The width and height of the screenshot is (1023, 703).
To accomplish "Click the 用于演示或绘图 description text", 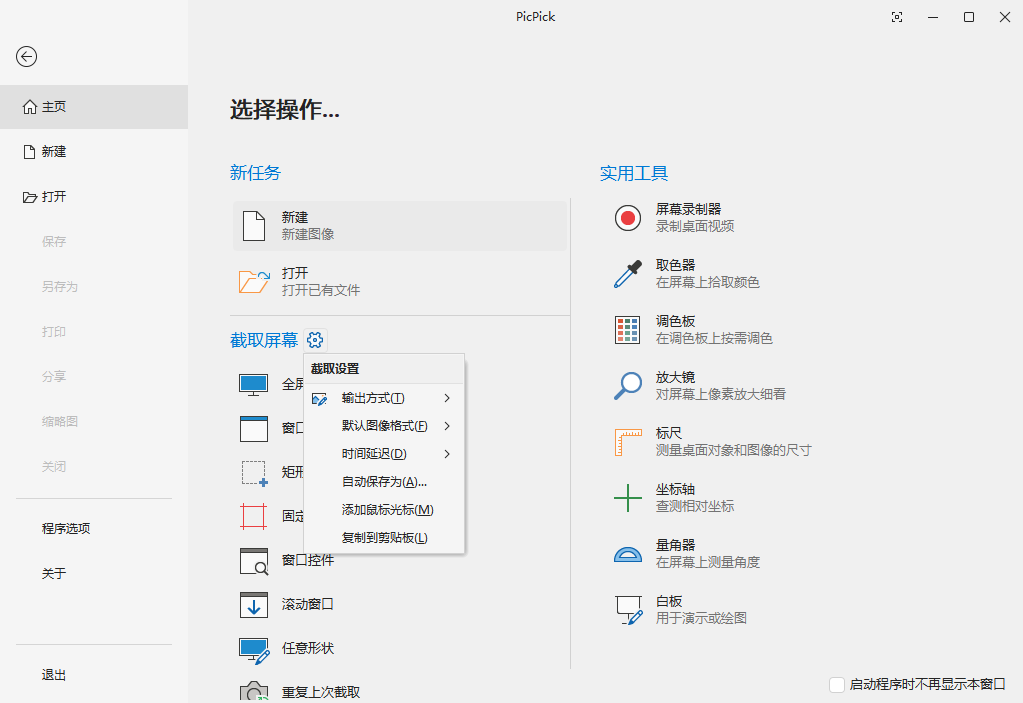I will 701,618.
